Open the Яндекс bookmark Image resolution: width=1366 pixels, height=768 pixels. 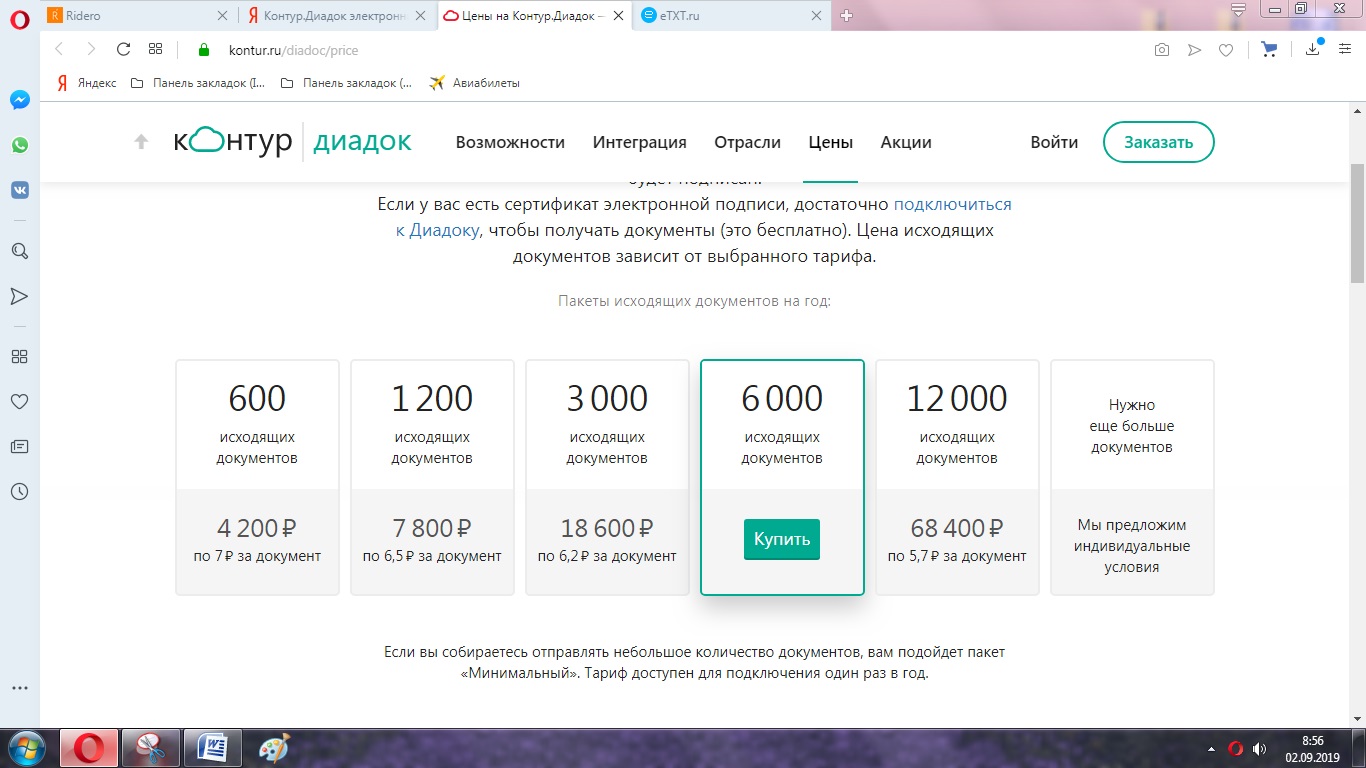click(x=87, y=83)
